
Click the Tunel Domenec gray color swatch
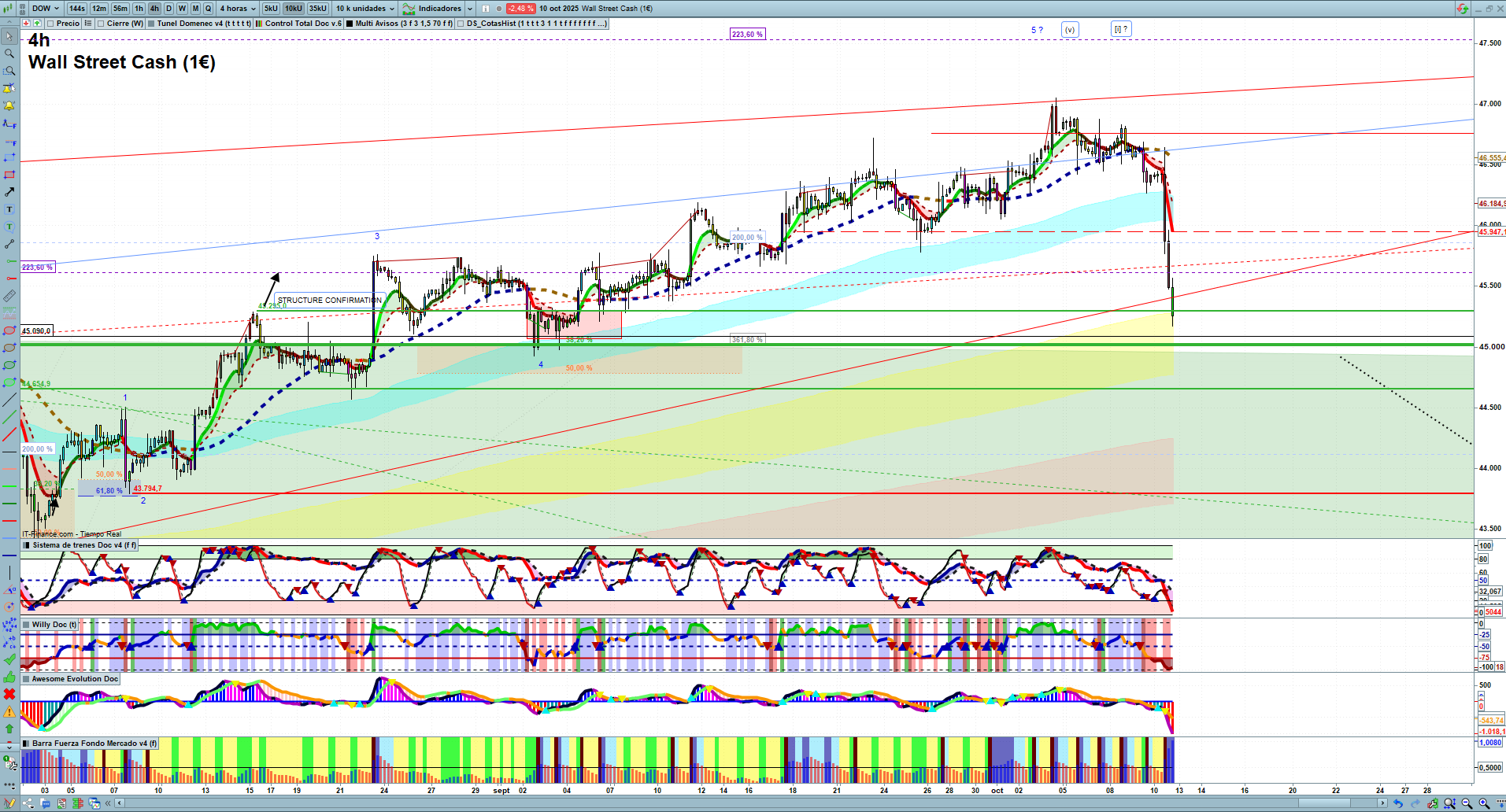151,24
